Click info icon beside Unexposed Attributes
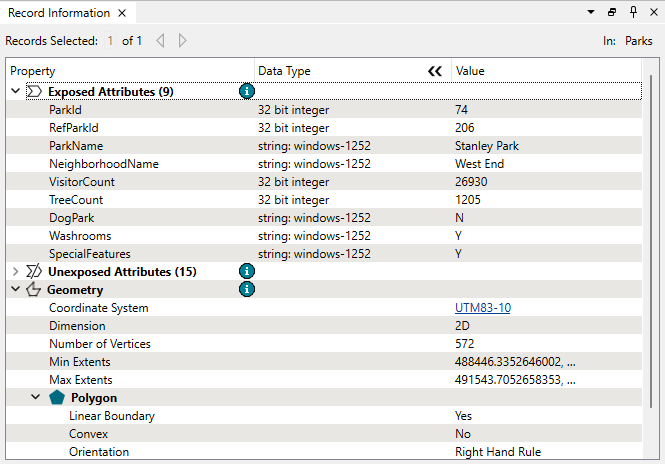 [247, 271]
